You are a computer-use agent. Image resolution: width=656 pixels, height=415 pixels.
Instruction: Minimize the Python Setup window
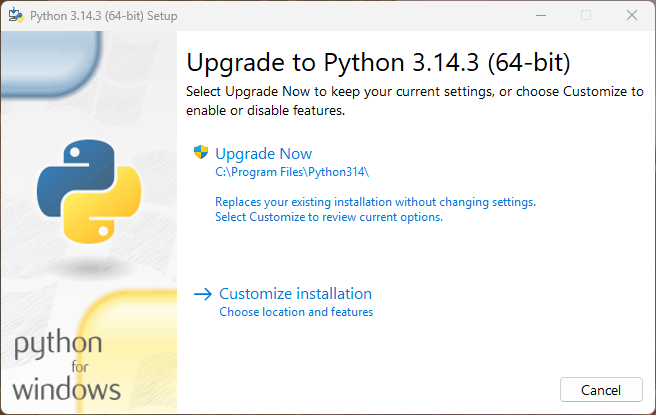click(540, 15)
